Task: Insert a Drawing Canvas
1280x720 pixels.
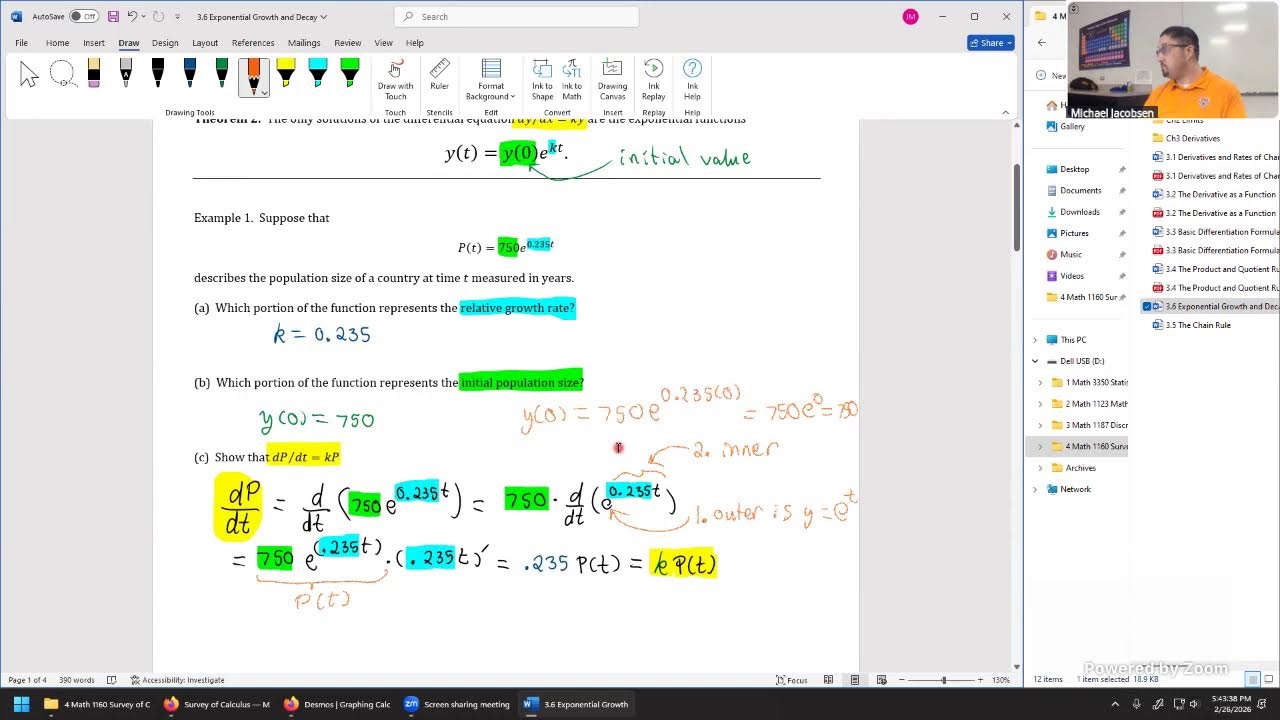Action: tap(612, 80)
